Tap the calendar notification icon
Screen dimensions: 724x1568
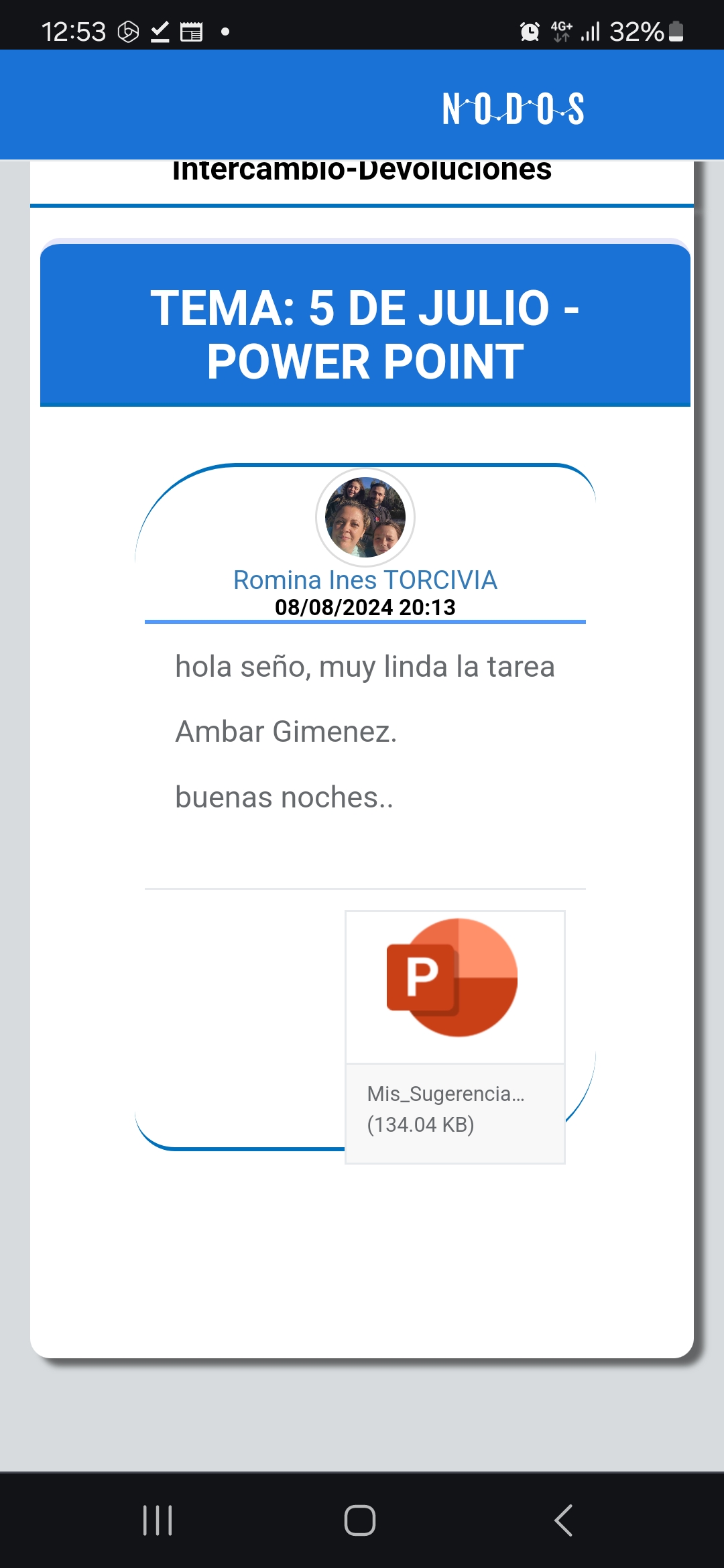coord(191,31)
